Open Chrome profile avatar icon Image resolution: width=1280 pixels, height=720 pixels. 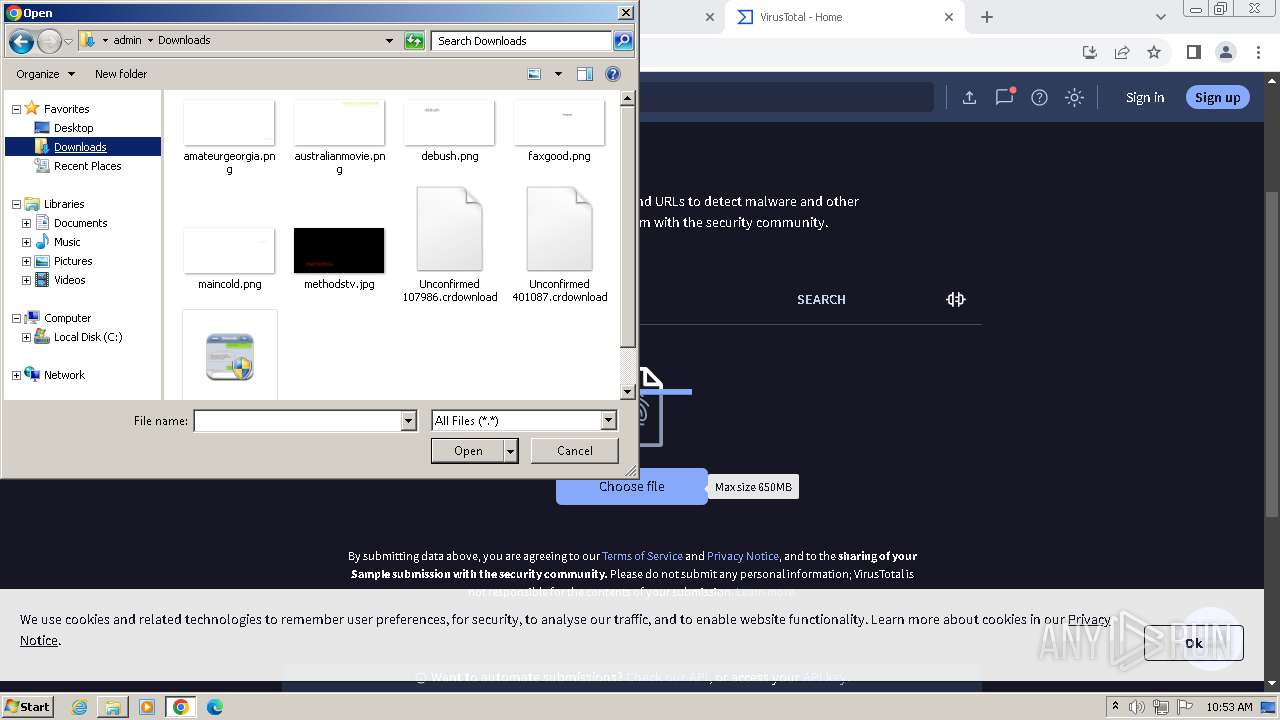(1225, 52)
